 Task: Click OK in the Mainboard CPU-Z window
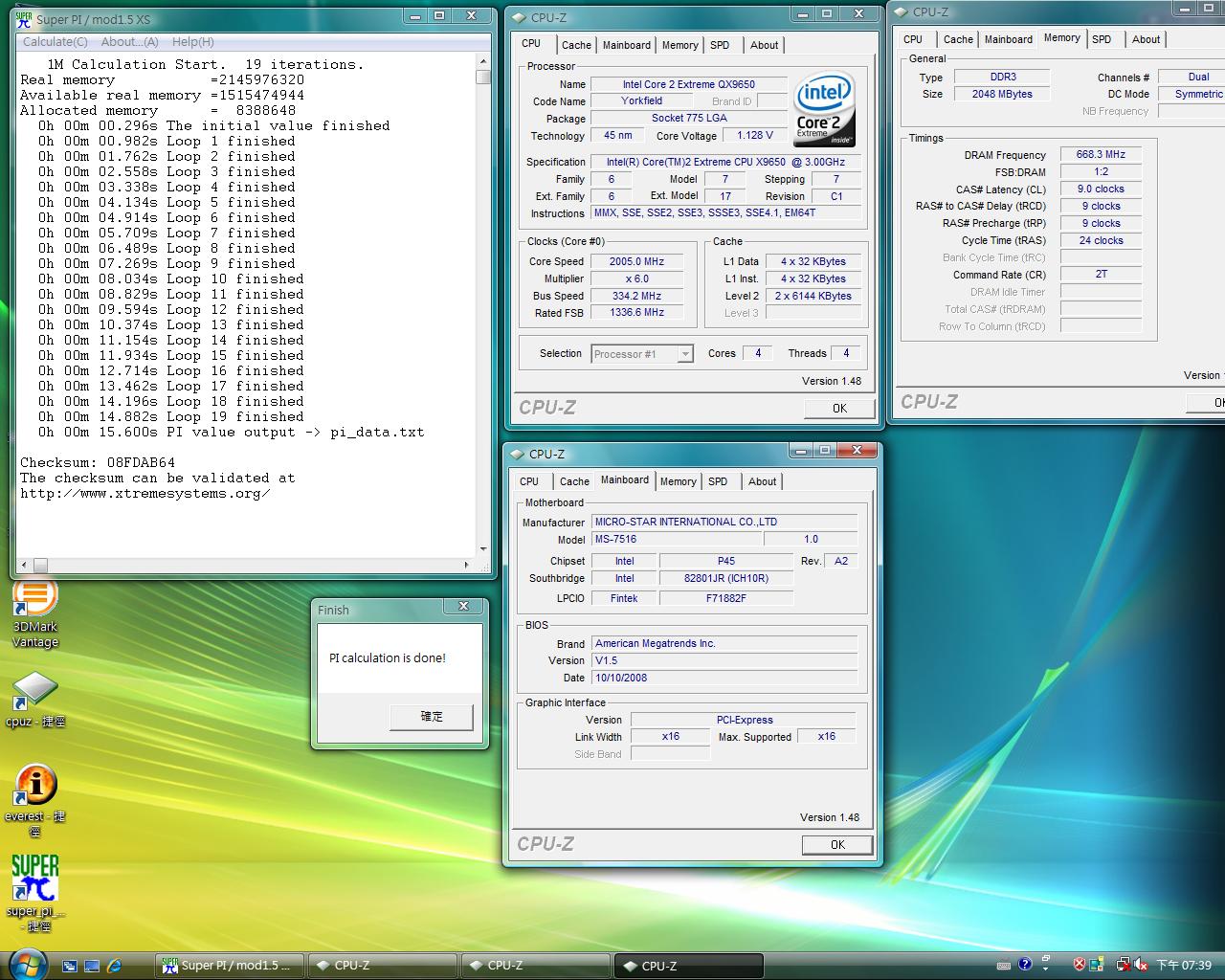(837, 844)
